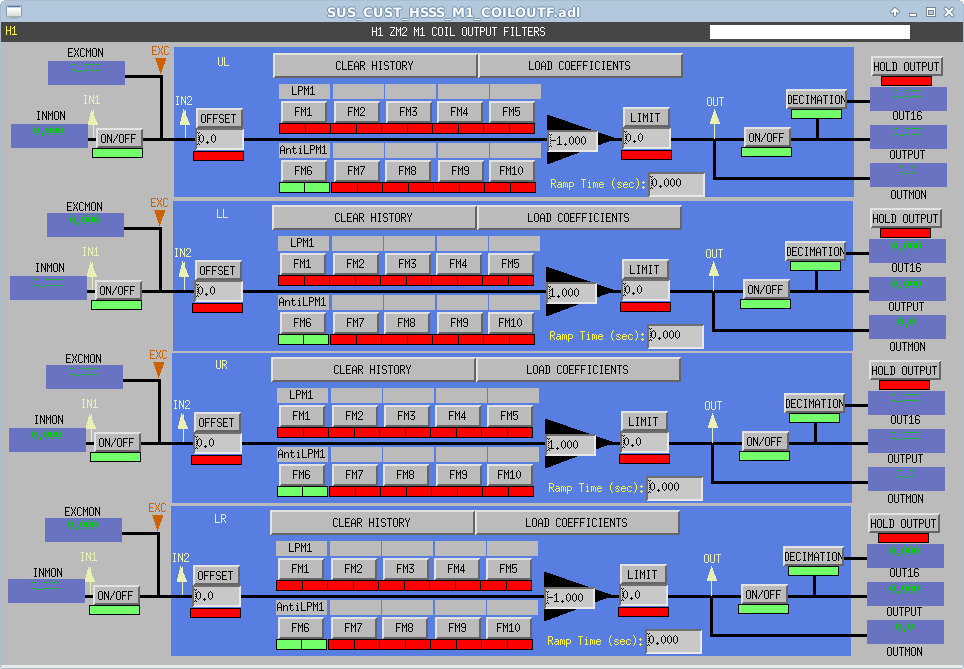The height and width of the screenshot is (669, 964).
Task: Click CLEAR HISTORY for the UL filter
Action: pos(374,66)
